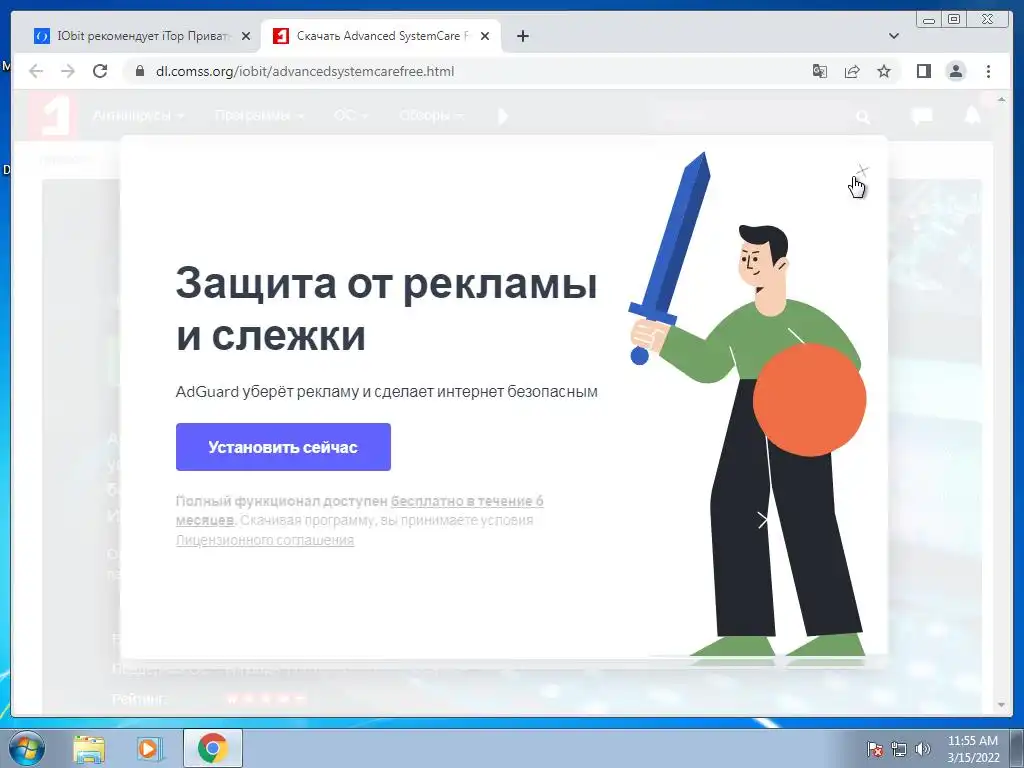View site security lock info
Screen dimensions: 1024x768
[x=139, y=71]
